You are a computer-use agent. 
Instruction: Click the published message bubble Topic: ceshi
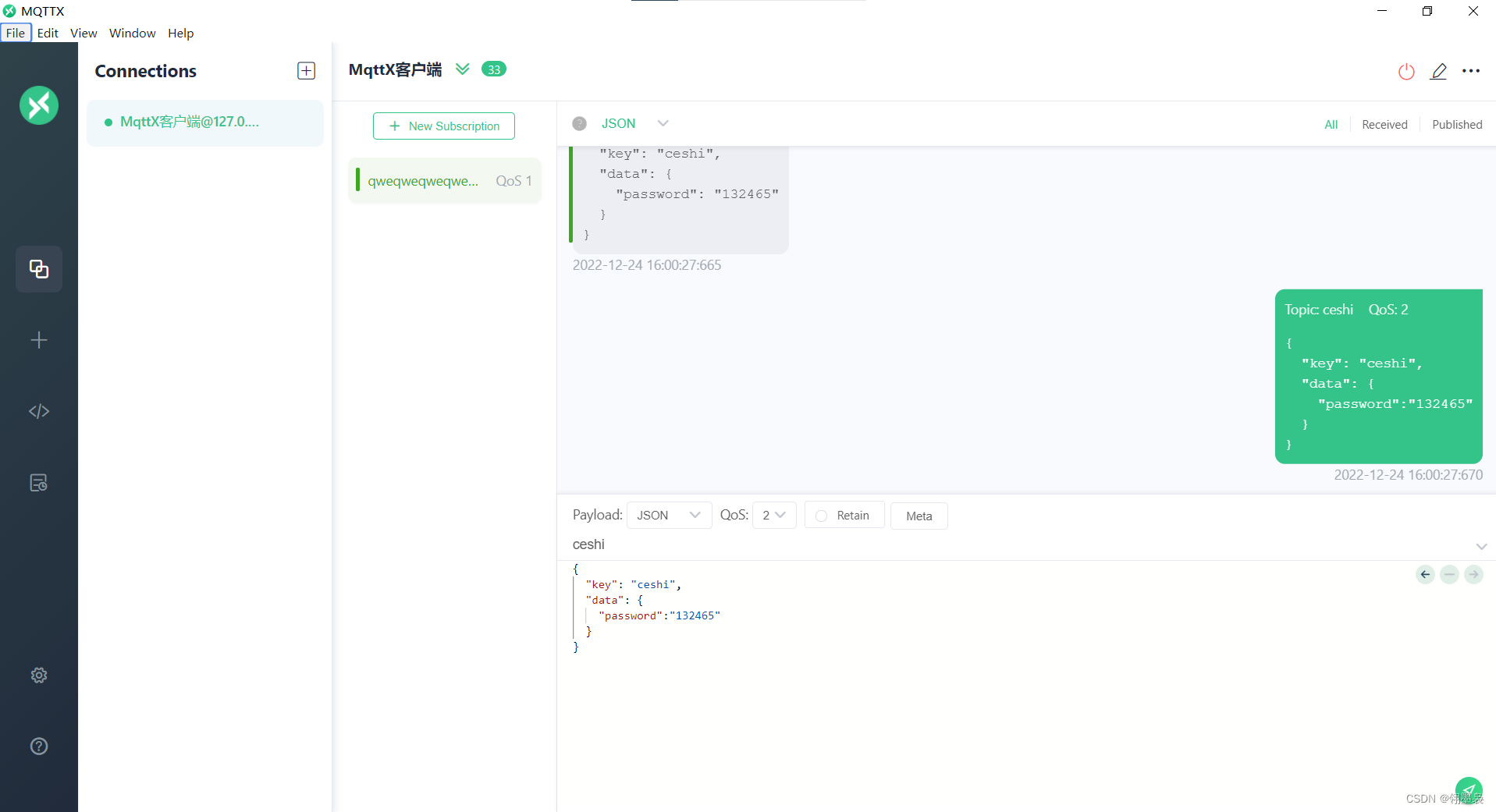click(x=1378, y=377)
